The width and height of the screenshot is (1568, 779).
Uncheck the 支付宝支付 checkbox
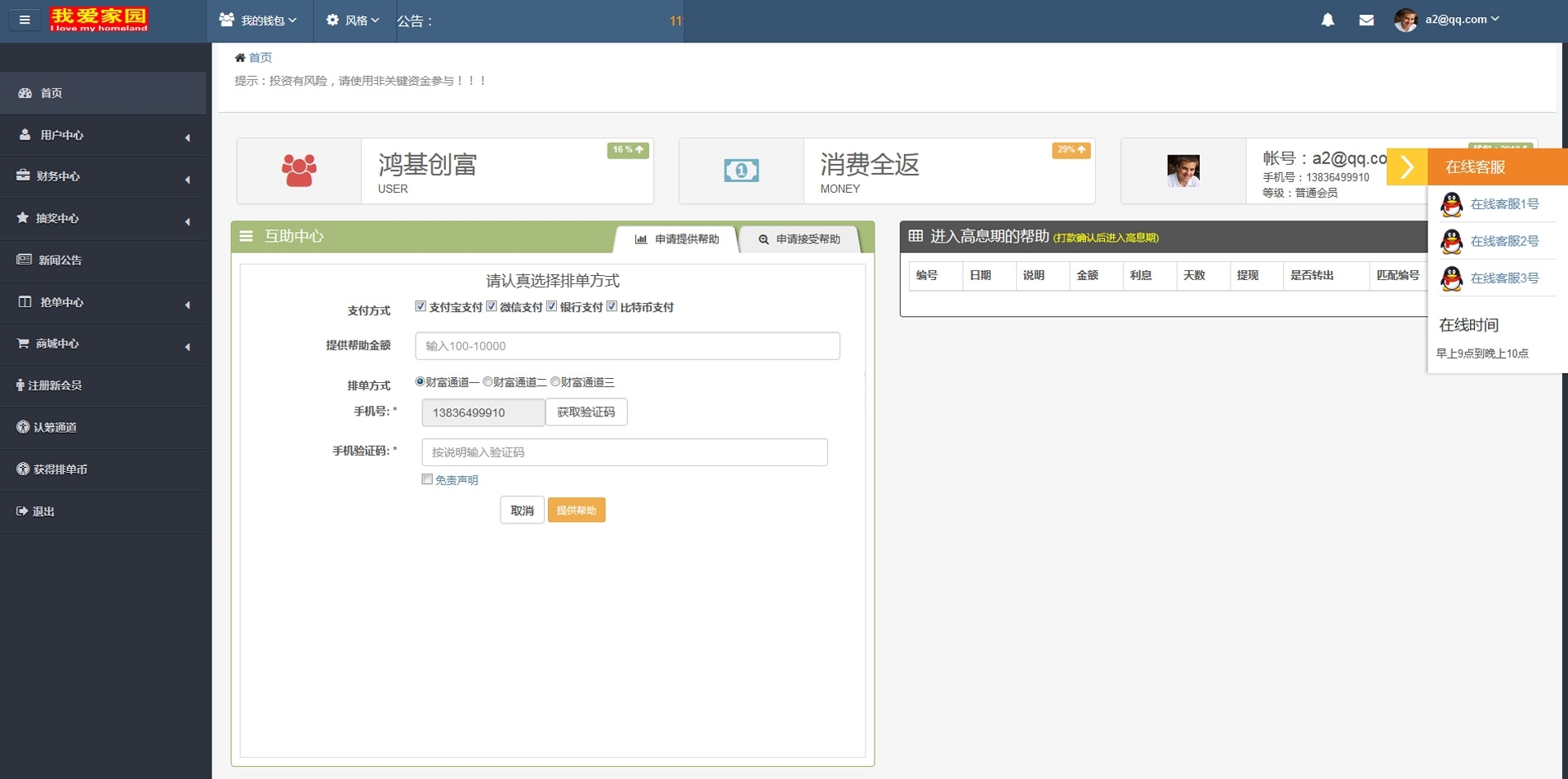pos(421,306)
